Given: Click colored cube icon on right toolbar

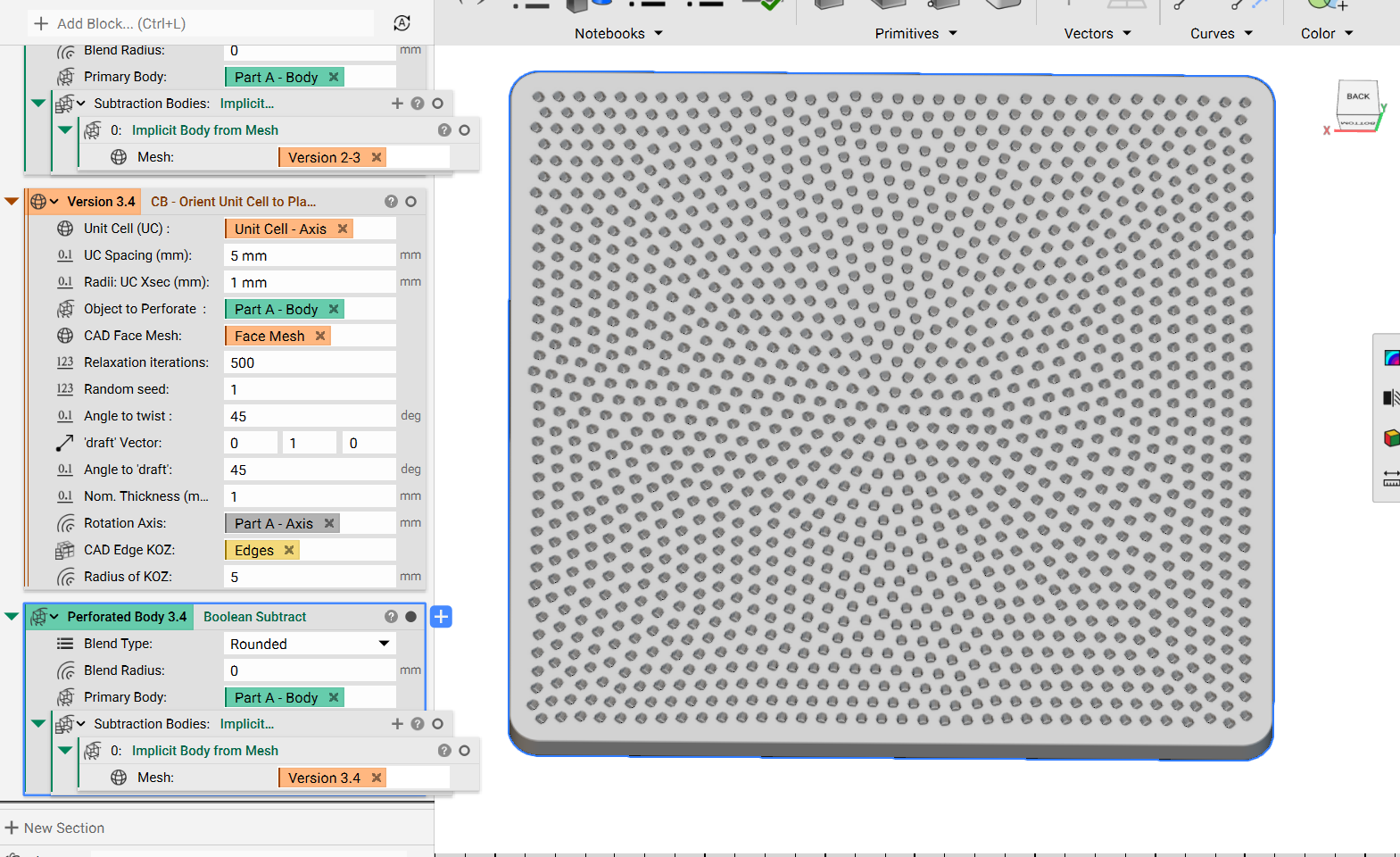Looking at the screenshot, I should point(1392,437).
